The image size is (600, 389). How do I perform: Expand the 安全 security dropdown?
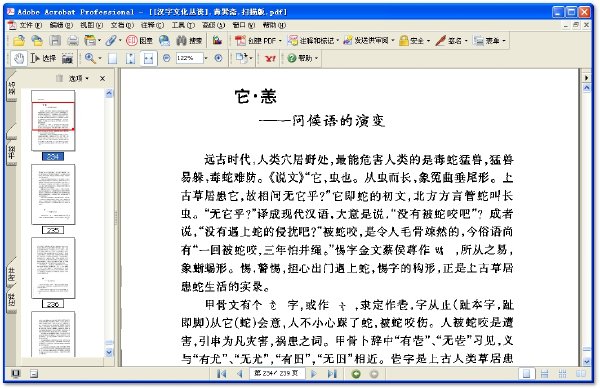(428, 40)
